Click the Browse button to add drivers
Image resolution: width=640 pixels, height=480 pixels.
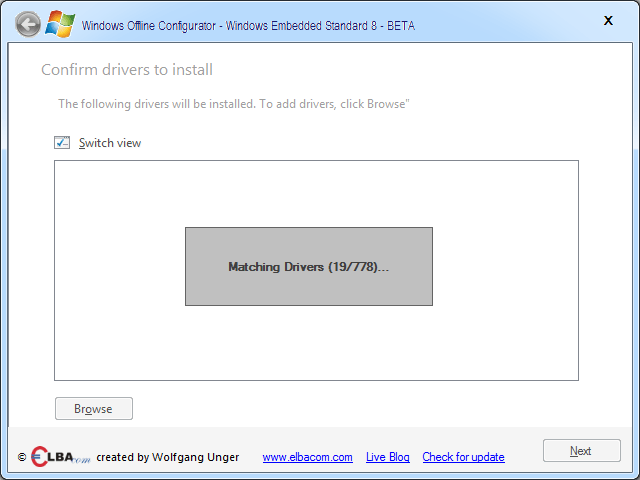click(x=94, y=409)
